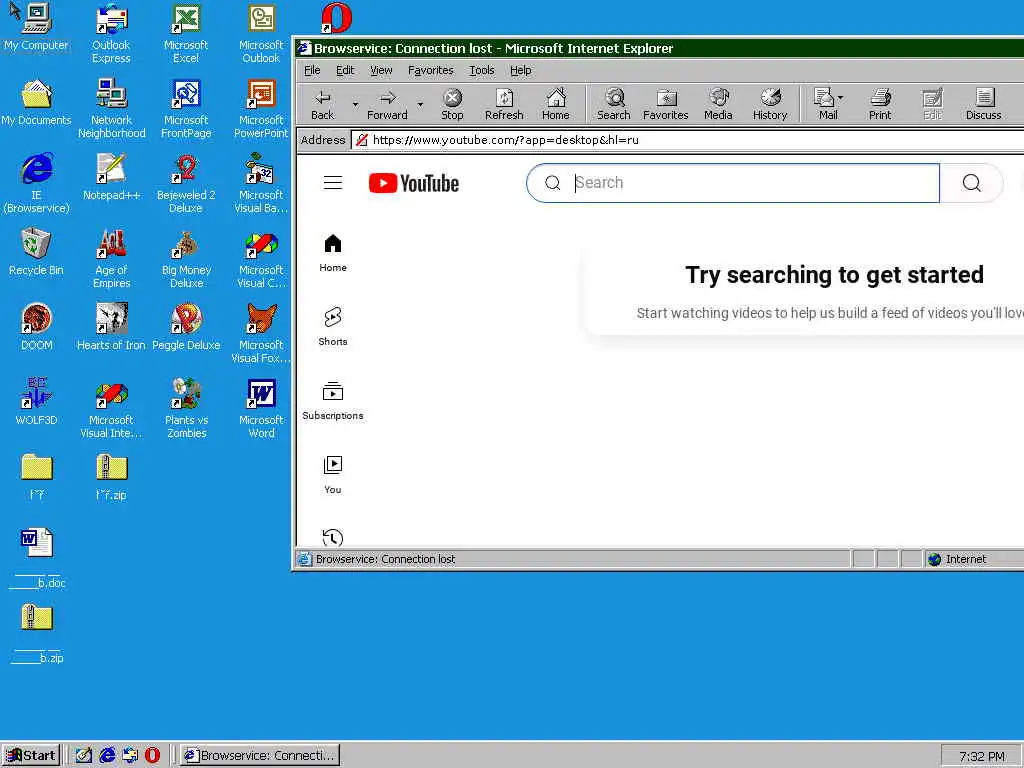
Task: Select the Microsoft Excel desktop icon
Action: coord(186,34)
